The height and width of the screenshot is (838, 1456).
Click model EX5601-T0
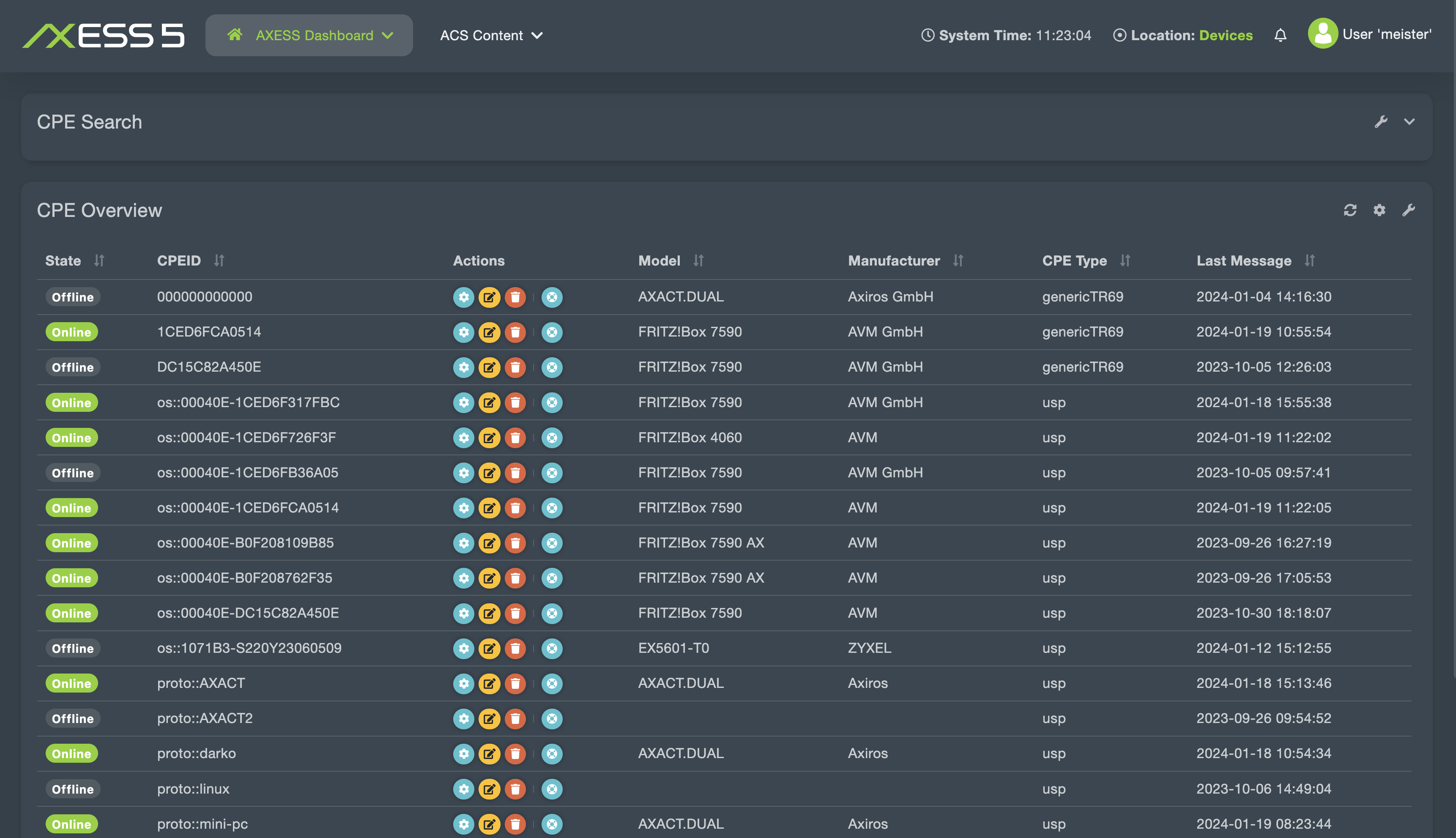pos(673,648)
